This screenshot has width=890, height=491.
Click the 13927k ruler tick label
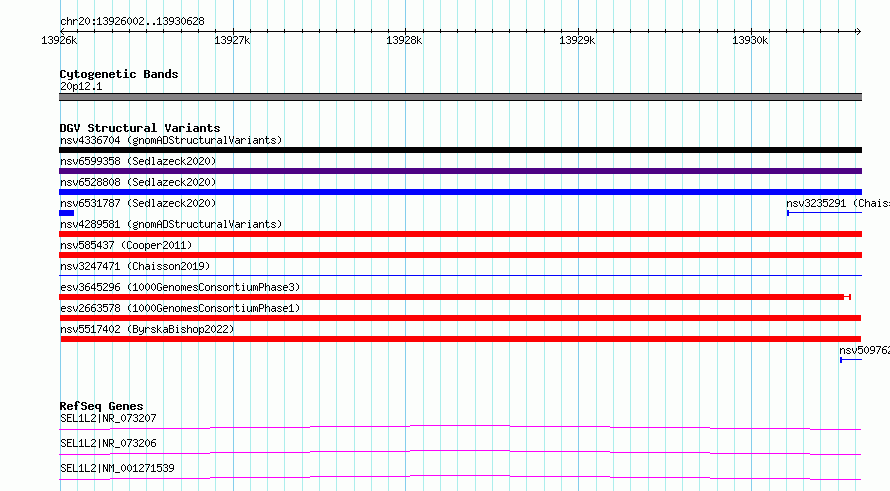coord(232,40)
